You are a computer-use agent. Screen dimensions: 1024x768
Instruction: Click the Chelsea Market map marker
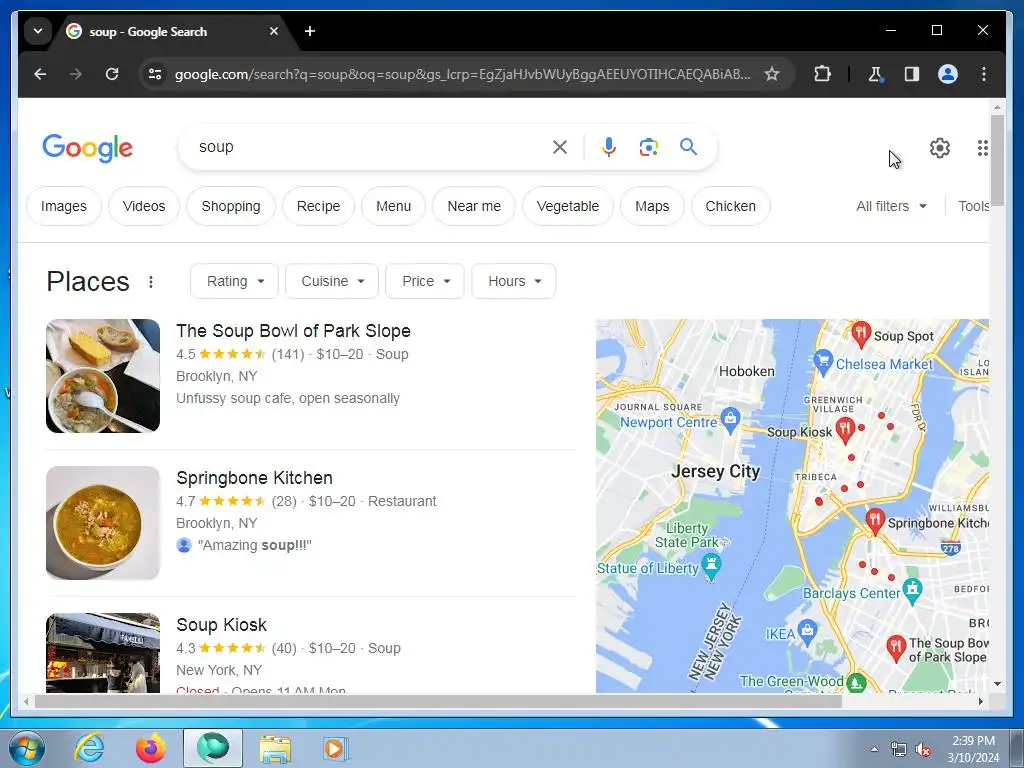[823, 360]
